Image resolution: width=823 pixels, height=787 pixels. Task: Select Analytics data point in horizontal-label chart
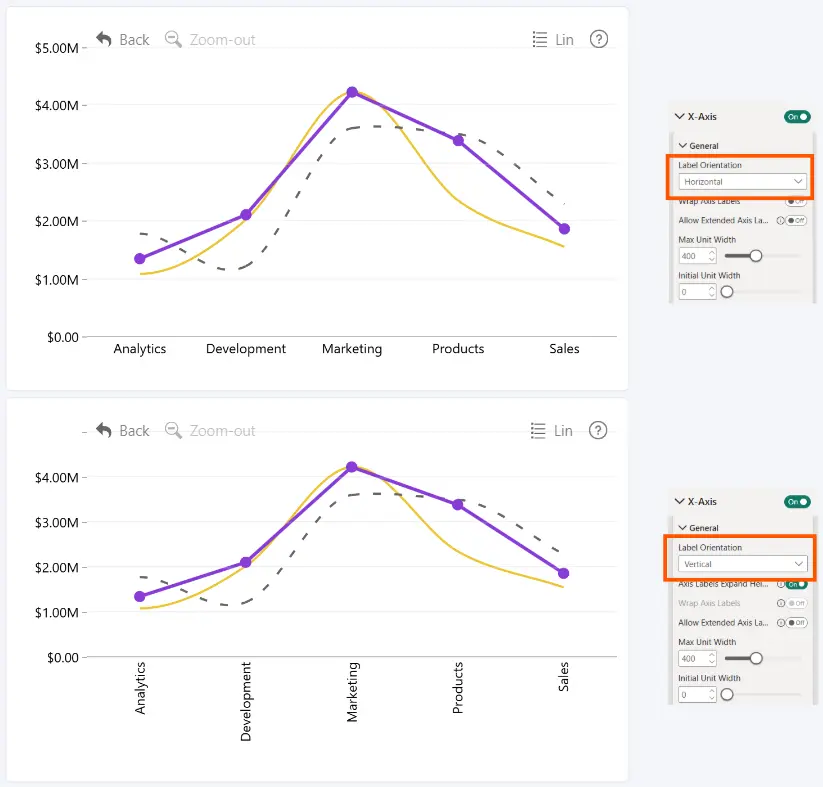click(140, 258)
